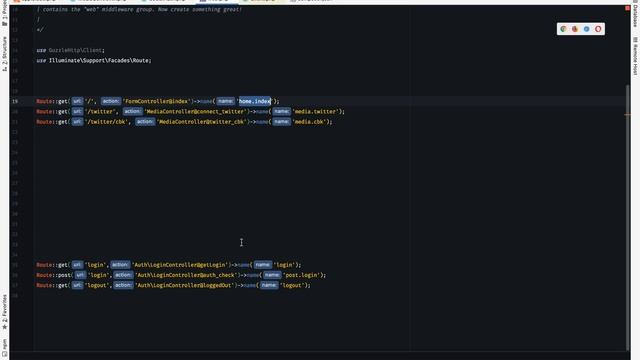Click the 'logout' url string after Route::get

tap(98, 285)
